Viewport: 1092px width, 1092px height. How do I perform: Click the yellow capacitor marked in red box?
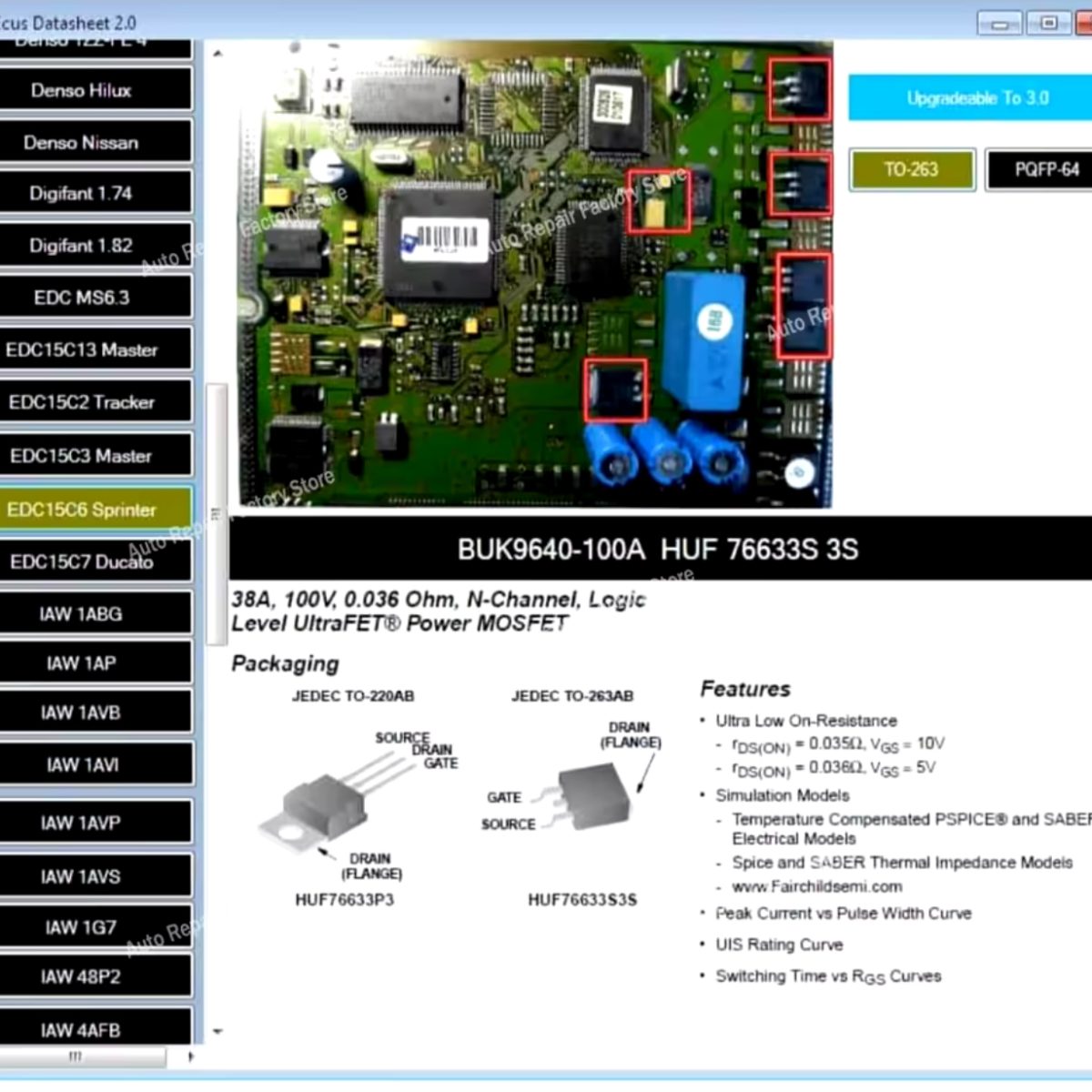[x=658, y=201]
